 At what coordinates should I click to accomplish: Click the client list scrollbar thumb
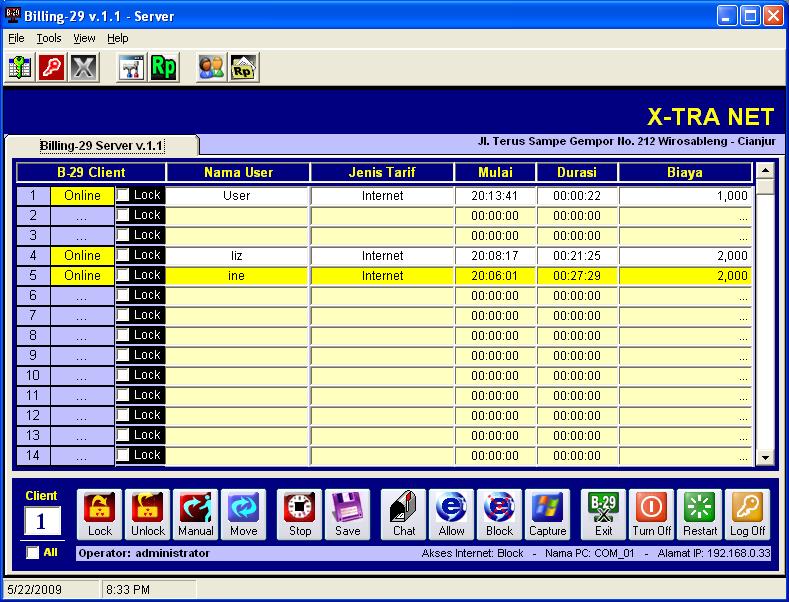(765, 186)
